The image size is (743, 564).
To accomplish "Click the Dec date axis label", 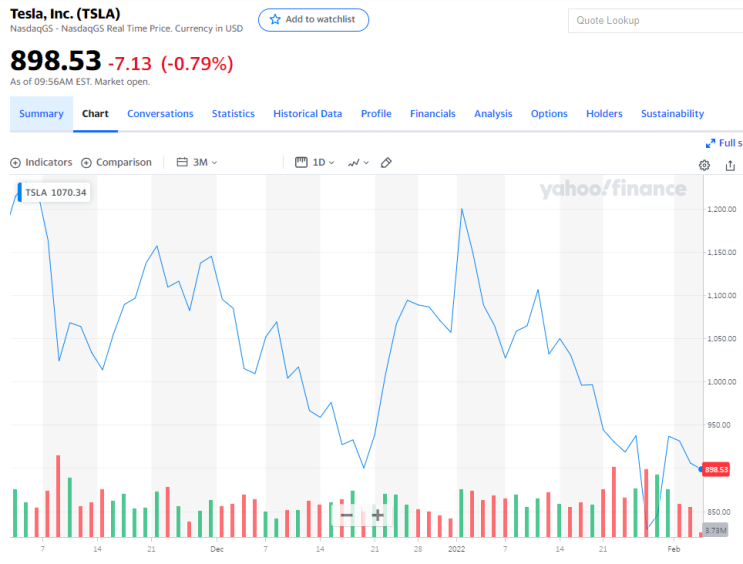I will click(217, 549).
